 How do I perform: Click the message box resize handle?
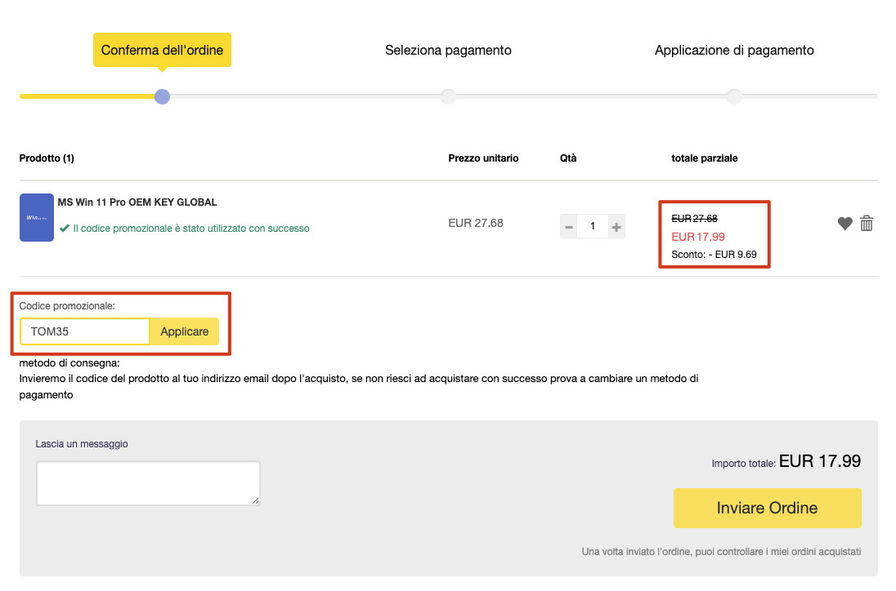[x=255, y=500]
